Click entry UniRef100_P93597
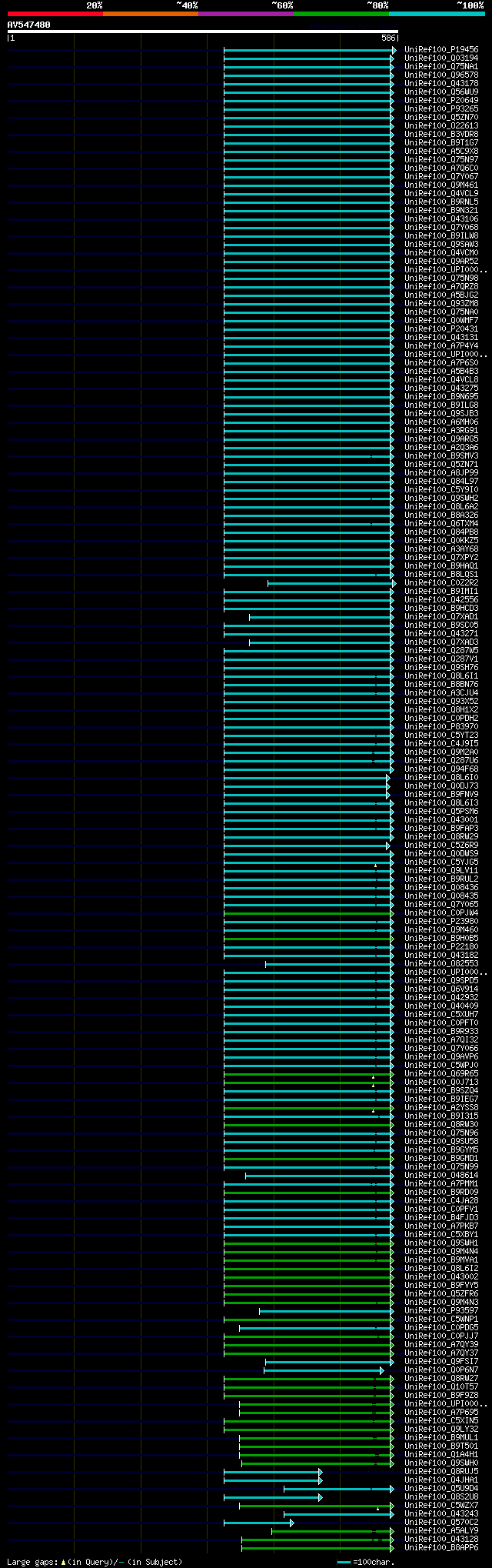 pos(441,1311)
